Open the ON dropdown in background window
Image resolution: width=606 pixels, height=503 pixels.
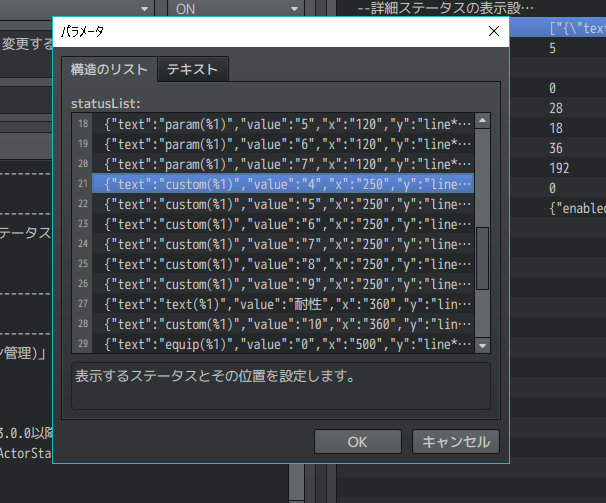pyautogui.click(x=236, y=9)
